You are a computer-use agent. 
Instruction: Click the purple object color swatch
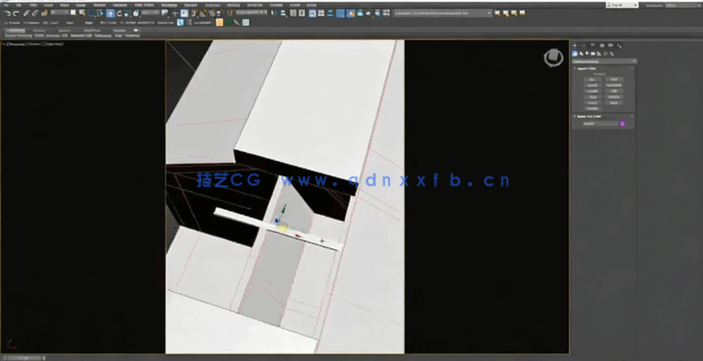point(622,124)
